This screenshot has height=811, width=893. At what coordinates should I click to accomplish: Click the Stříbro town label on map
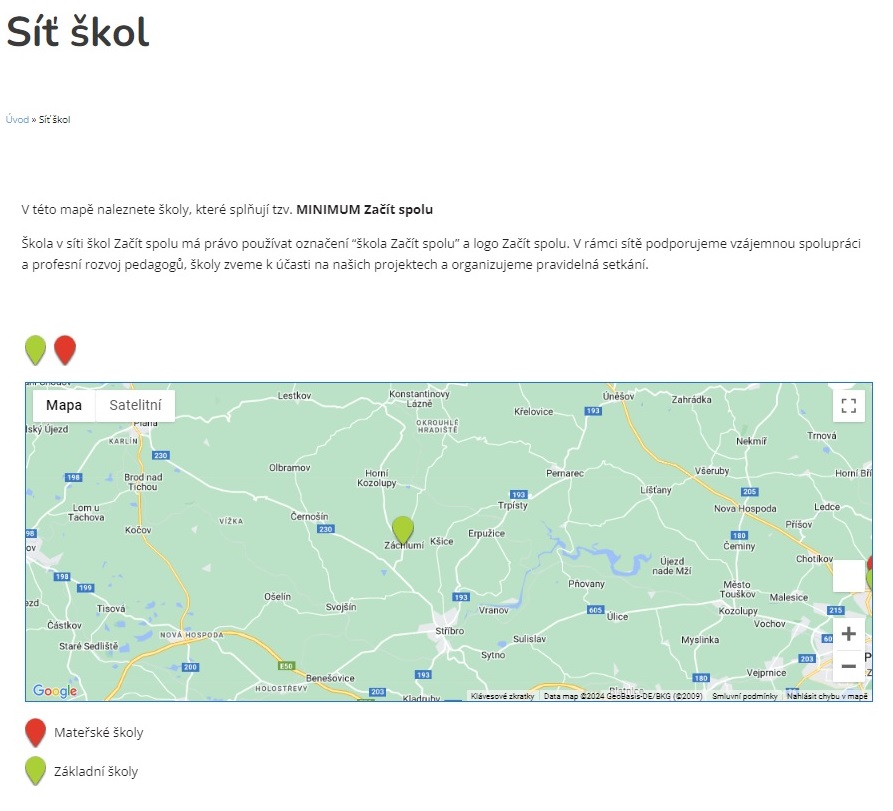coord(451,633)
